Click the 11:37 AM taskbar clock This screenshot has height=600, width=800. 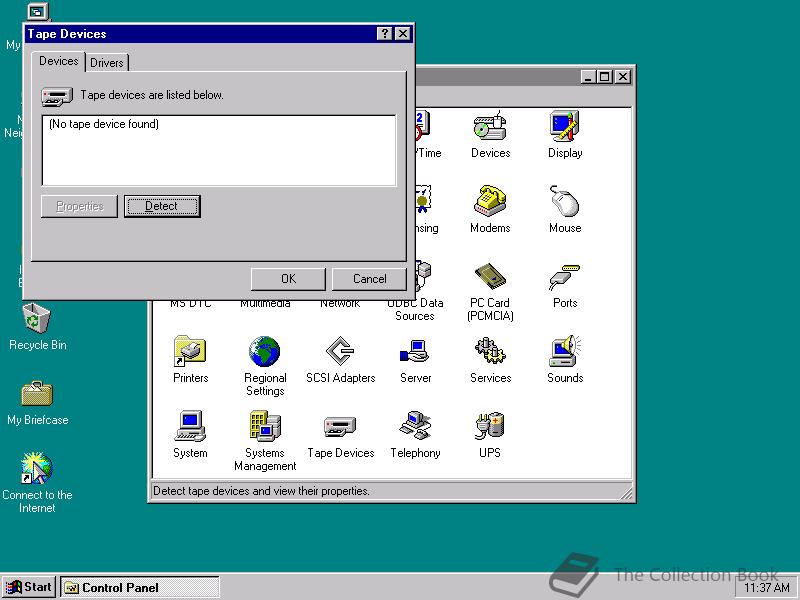tap(767, 588)
